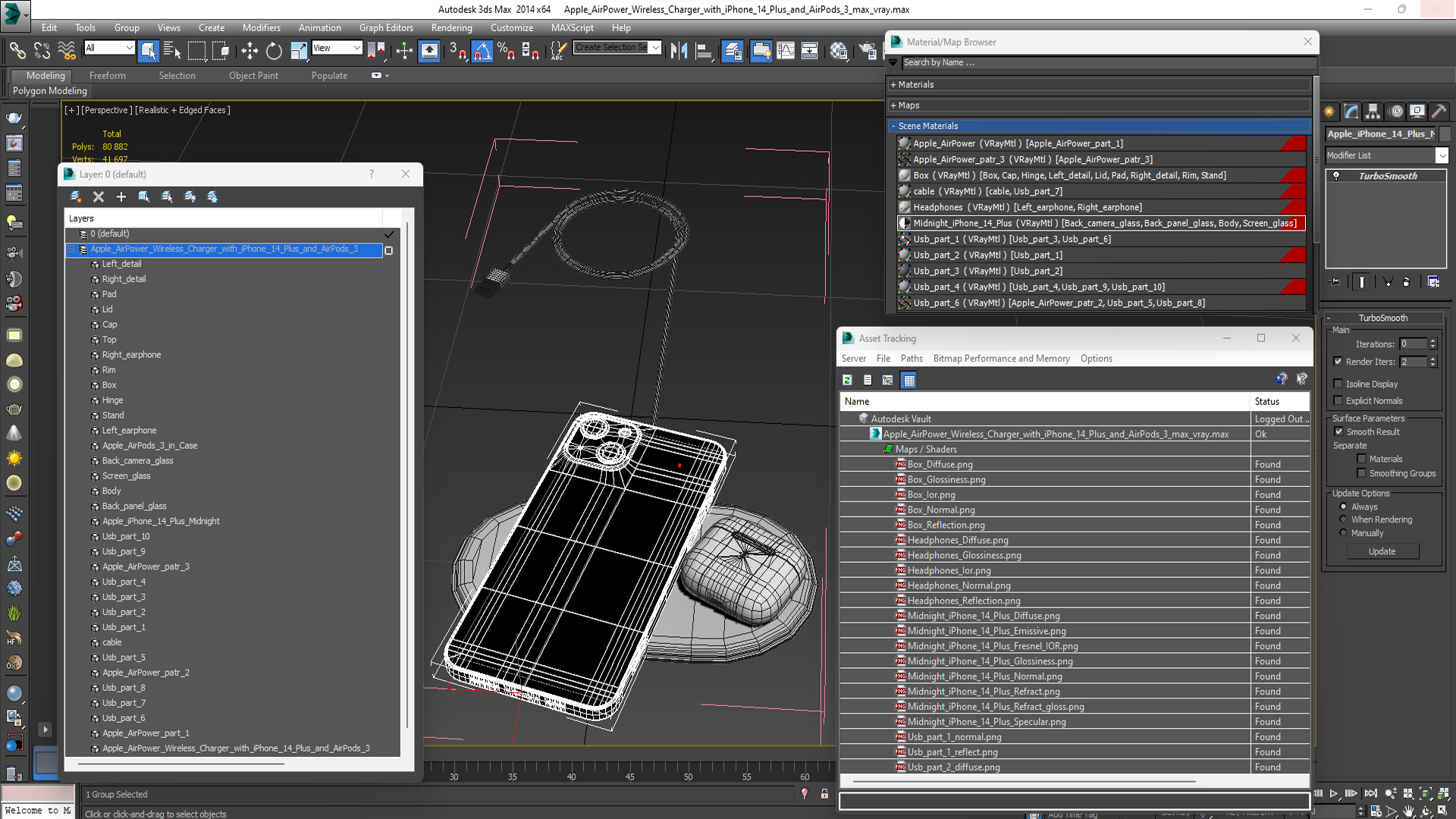Select the Manually update option
Viewport: 1456px width, 819px height.
point(1343,533)
